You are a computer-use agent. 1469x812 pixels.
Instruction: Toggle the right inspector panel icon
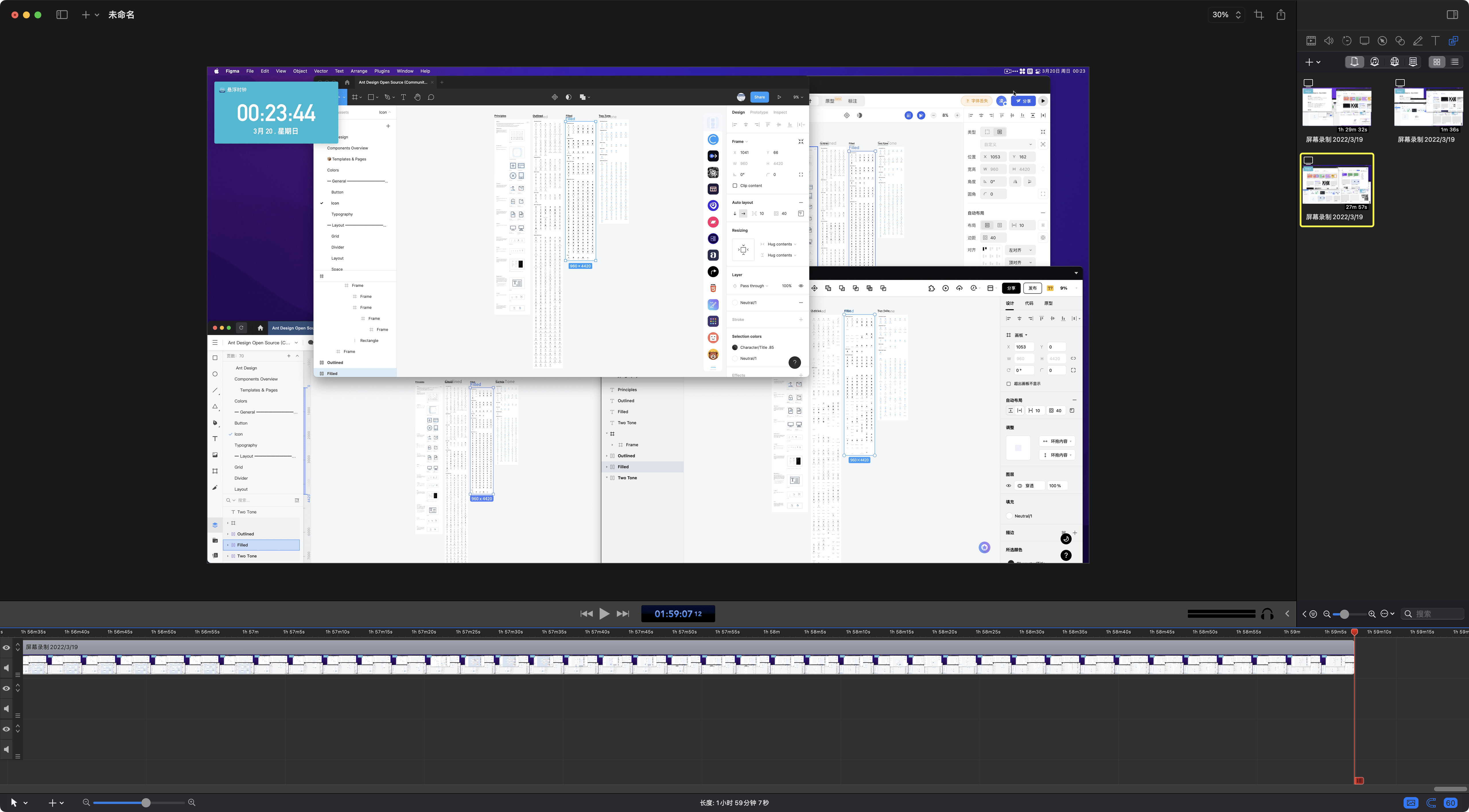1452,15
